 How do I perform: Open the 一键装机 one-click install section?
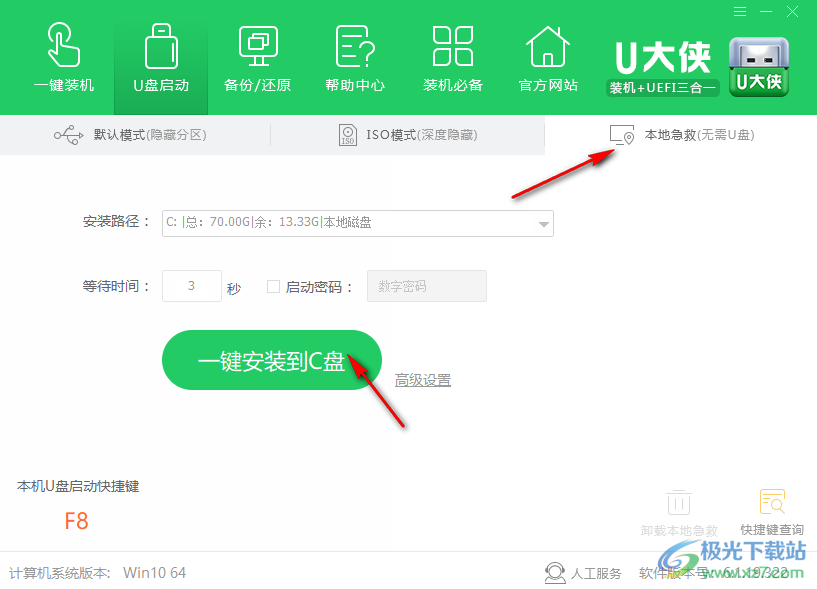click(64, 57)
